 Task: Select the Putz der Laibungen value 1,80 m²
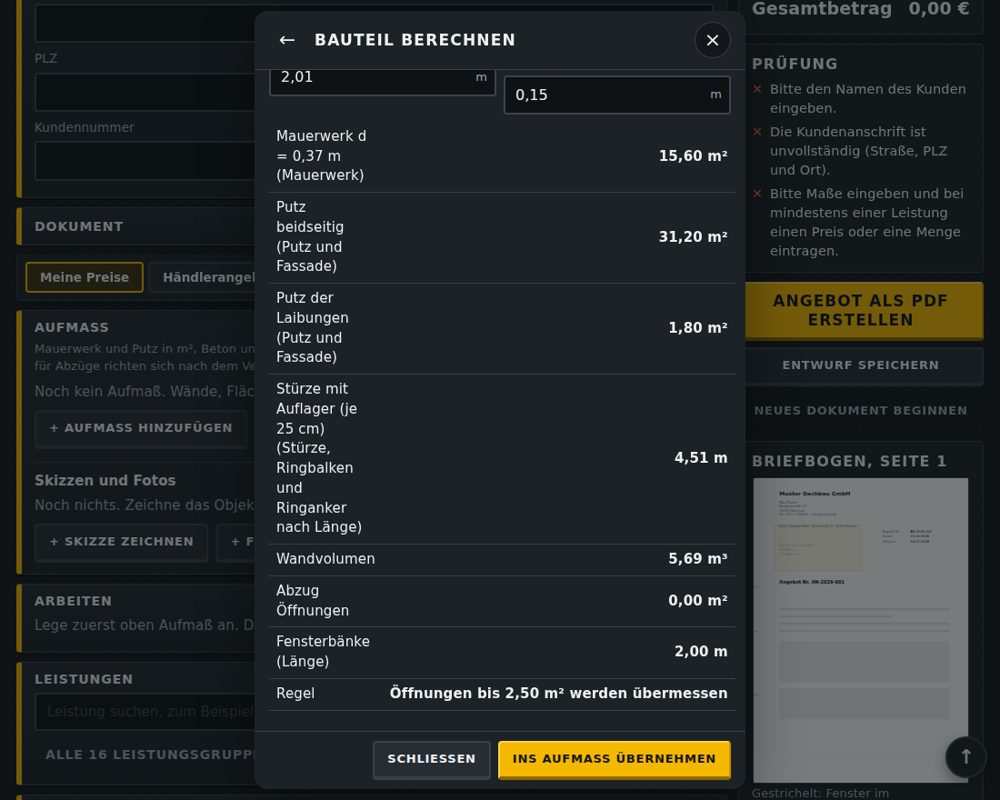click(x=698, y=328)
